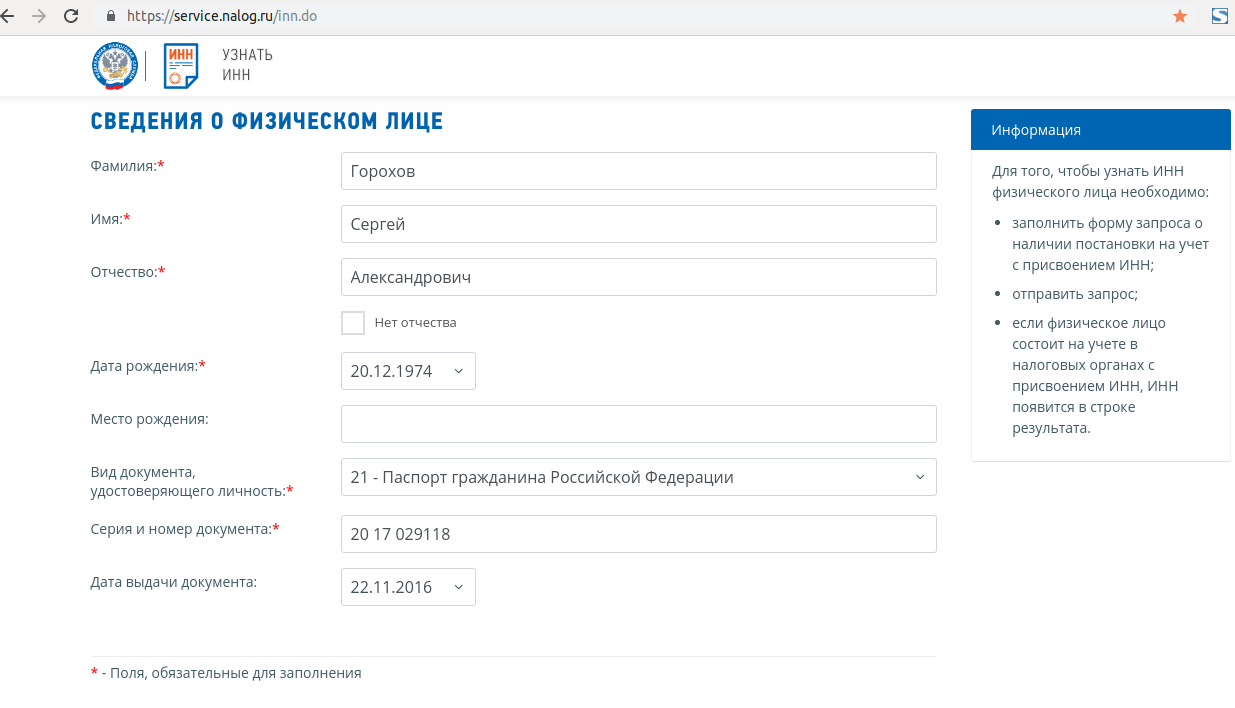Click the browser forward arrow
The width and height of the screenshot is (1235, 708).
(39, 16)
